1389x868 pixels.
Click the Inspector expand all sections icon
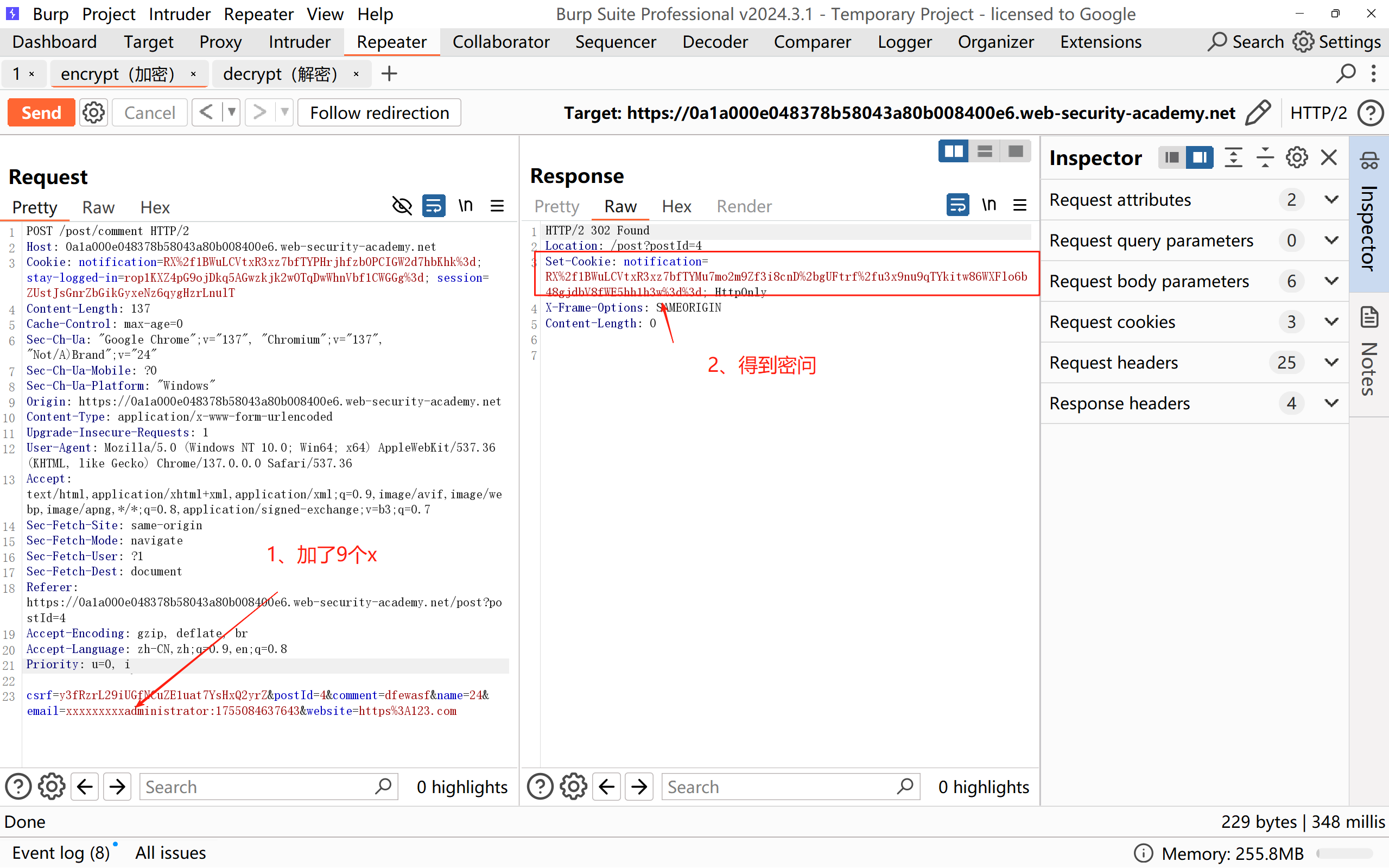point(1233,157)
